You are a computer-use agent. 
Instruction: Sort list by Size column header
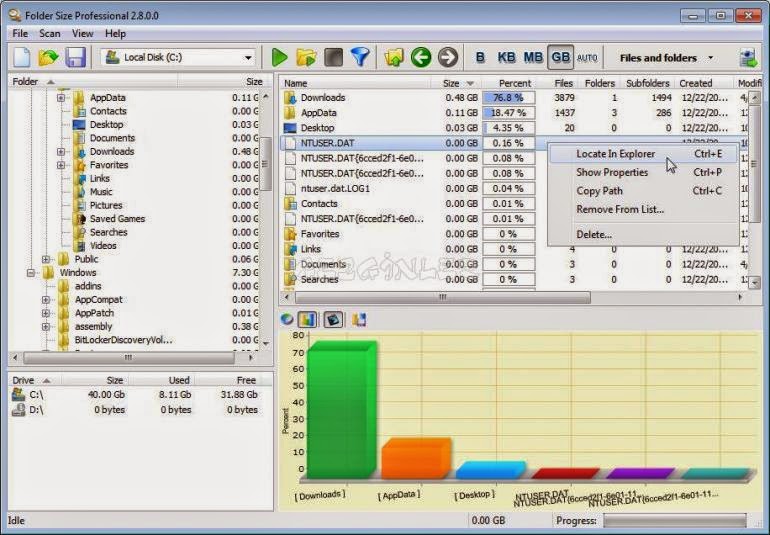click(456, 83)
